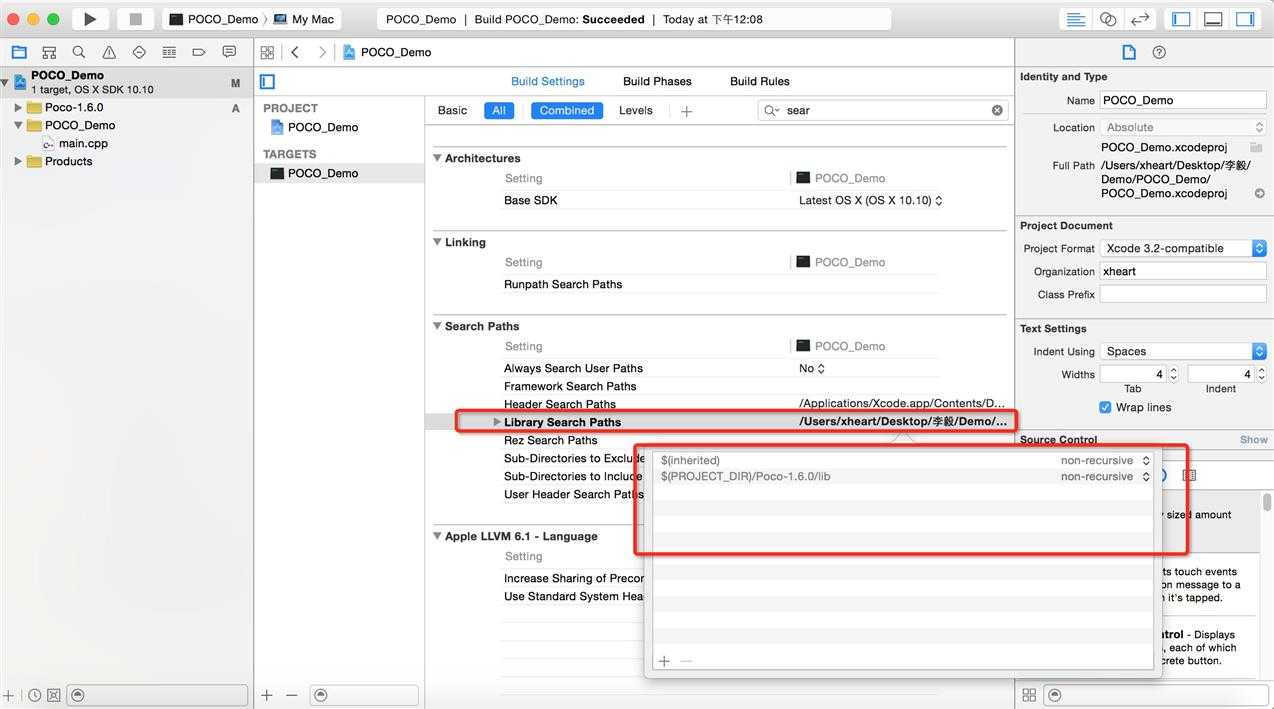Image resolution: width=1274 pixels, height=709 pixels.
Task: Collapse the Architectures section
Action: (x=437, y=158)
